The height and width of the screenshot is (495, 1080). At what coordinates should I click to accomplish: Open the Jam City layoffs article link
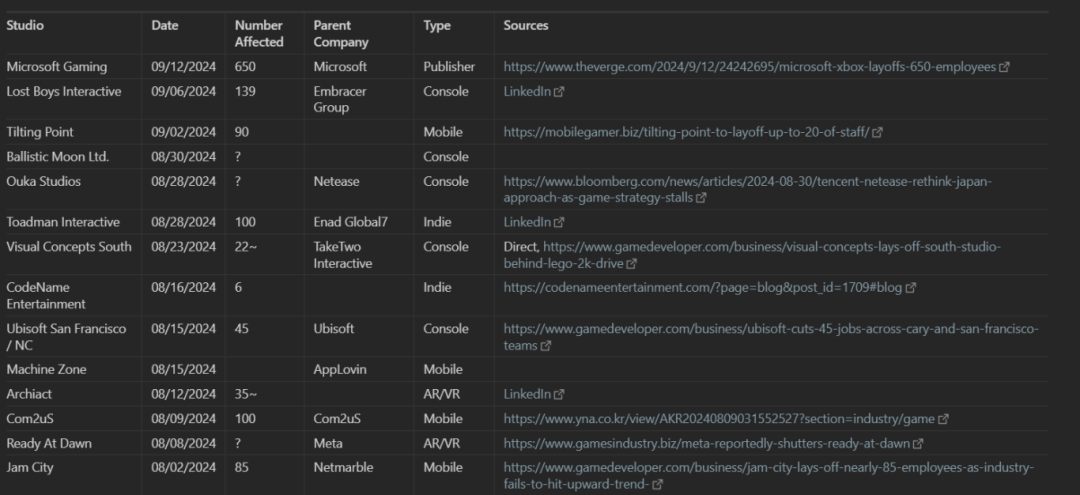(x=769, y=476)
